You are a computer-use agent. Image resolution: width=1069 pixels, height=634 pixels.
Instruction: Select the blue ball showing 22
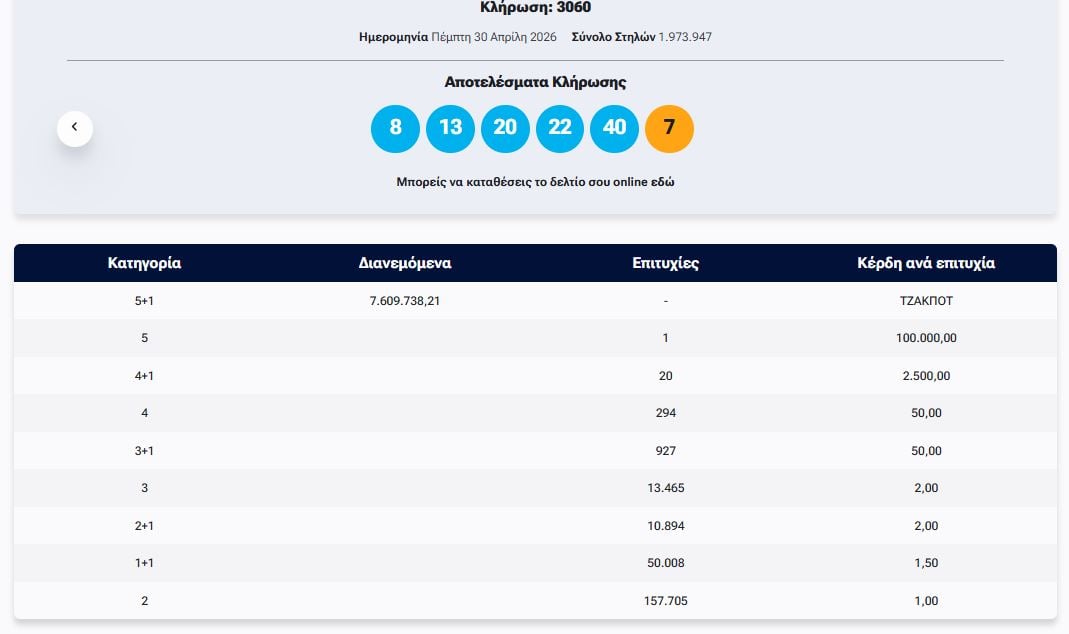coord(560,128)
